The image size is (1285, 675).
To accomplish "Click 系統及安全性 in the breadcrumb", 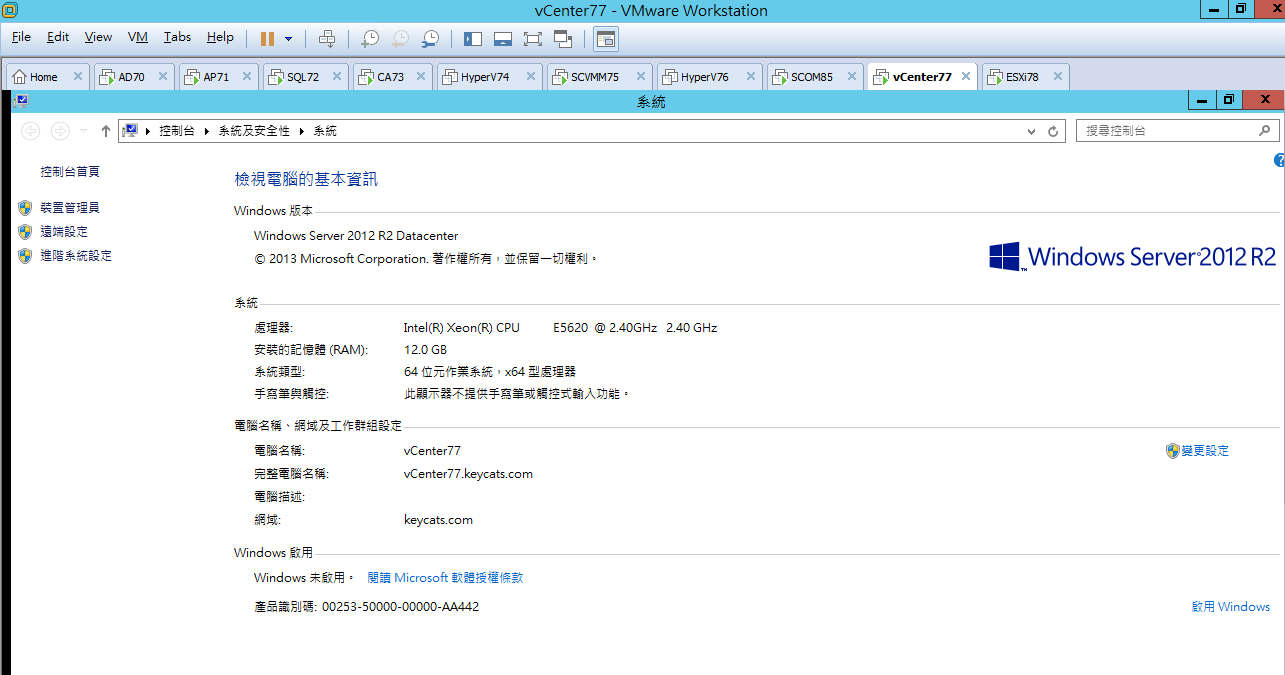I will coord(254,131).
